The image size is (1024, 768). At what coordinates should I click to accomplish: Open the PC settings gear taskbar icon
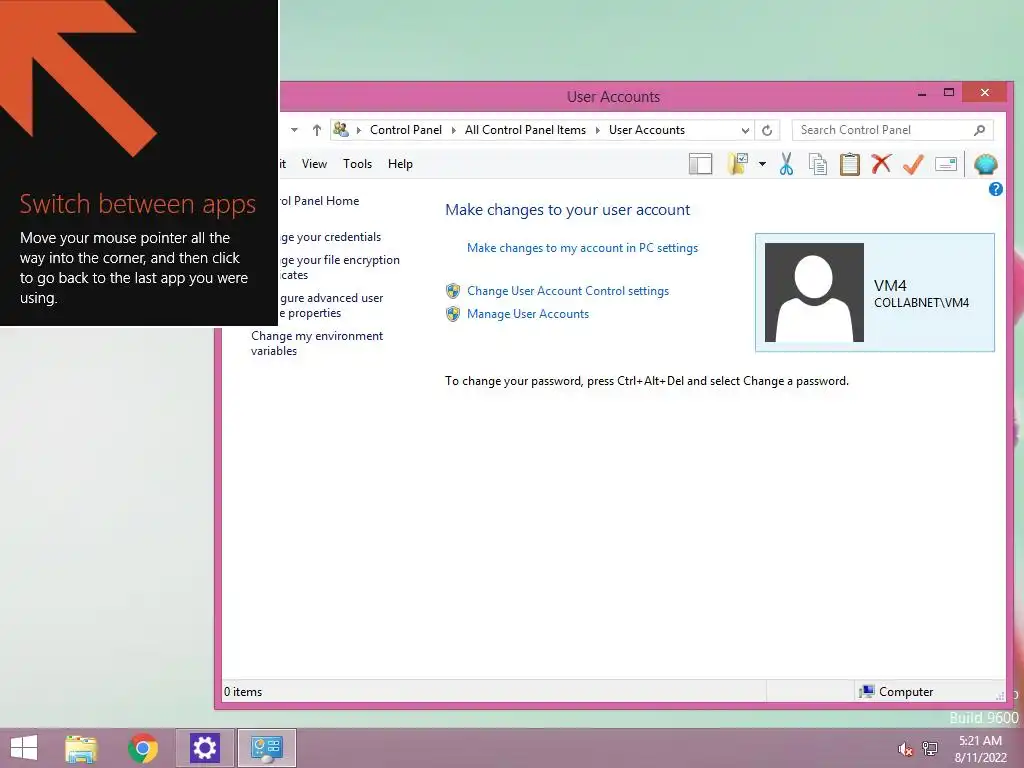tap(204, 748)
